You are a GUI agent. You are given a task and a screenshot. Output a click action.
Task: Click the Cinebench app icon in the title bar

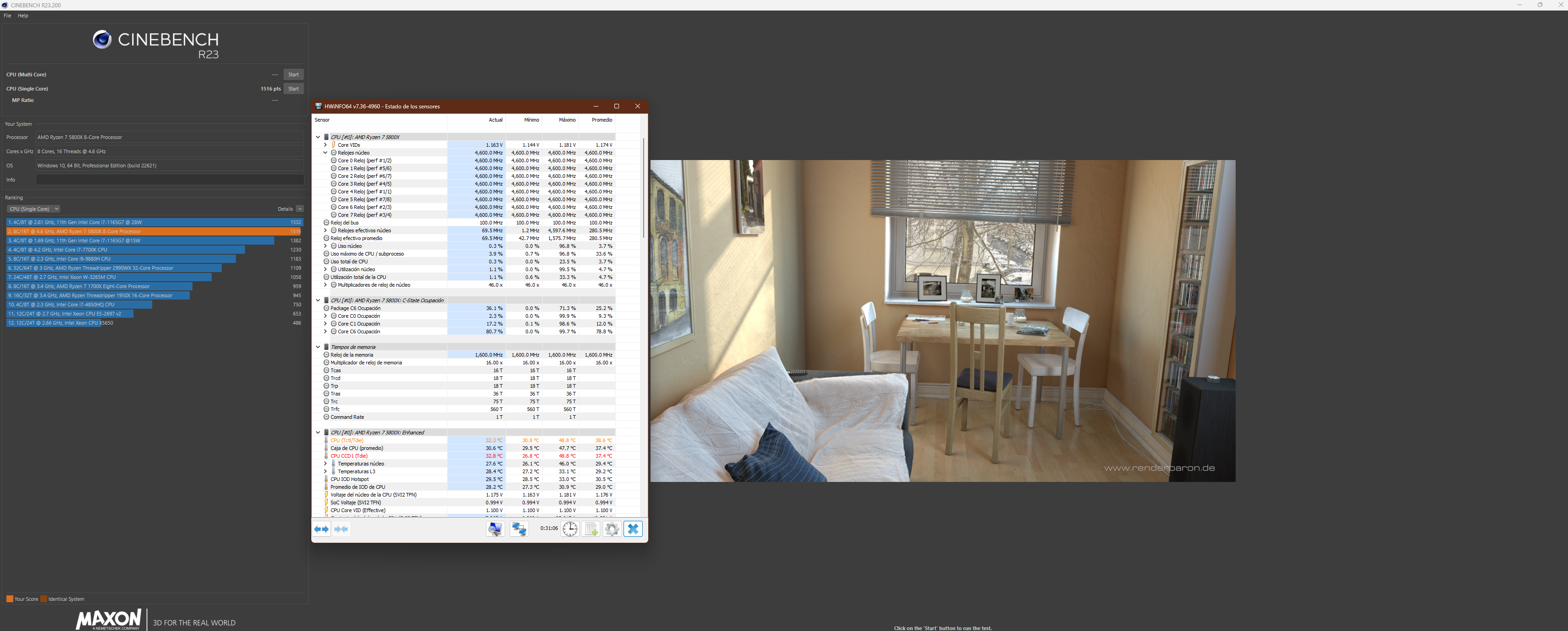tap(5, 5)
